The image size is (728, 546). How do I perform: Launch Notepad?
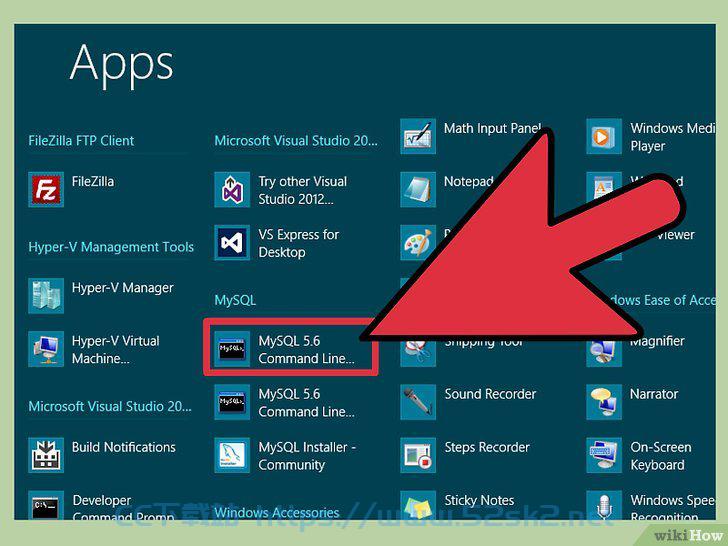(x=447, y=189)
